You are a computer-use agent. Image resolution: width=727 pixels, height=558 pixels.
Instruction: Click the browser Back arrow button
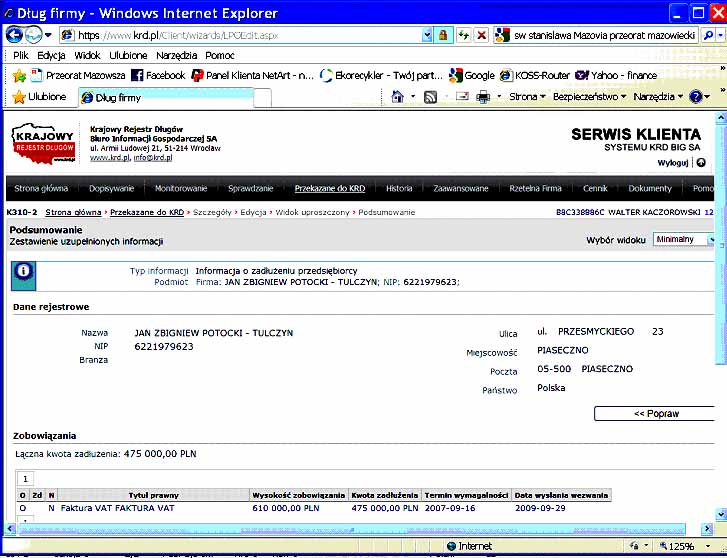(x=14, y=35)
